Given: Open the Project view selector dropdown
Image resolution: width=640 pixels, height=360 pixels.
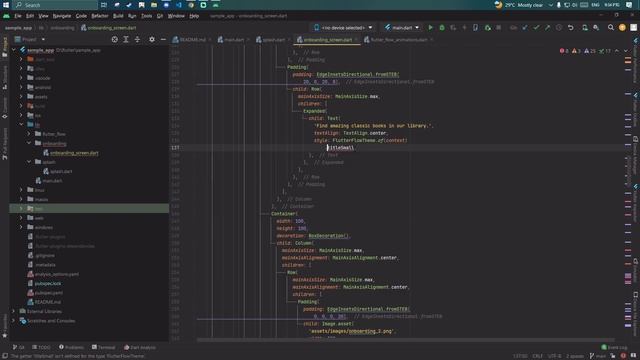Looking at the screenshot, I should (x=29, y=40).
